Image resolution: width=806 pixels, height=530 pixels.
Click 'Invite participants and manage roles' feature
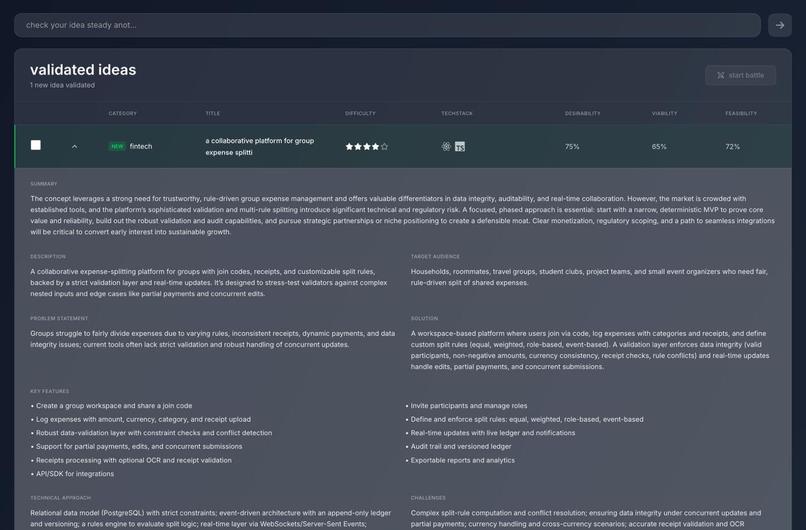[x=469, y=406]
